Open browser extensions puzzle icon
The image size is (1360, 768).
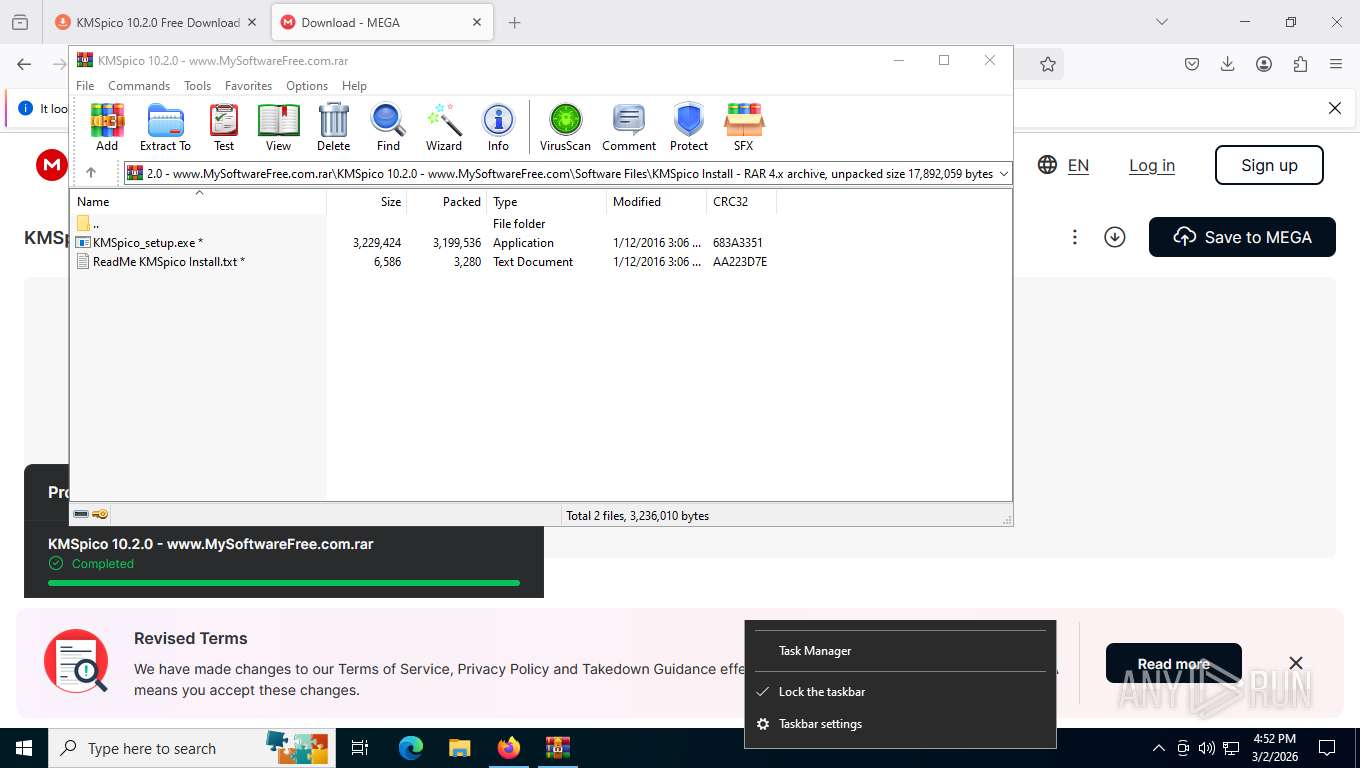[x=1300, y=64]
